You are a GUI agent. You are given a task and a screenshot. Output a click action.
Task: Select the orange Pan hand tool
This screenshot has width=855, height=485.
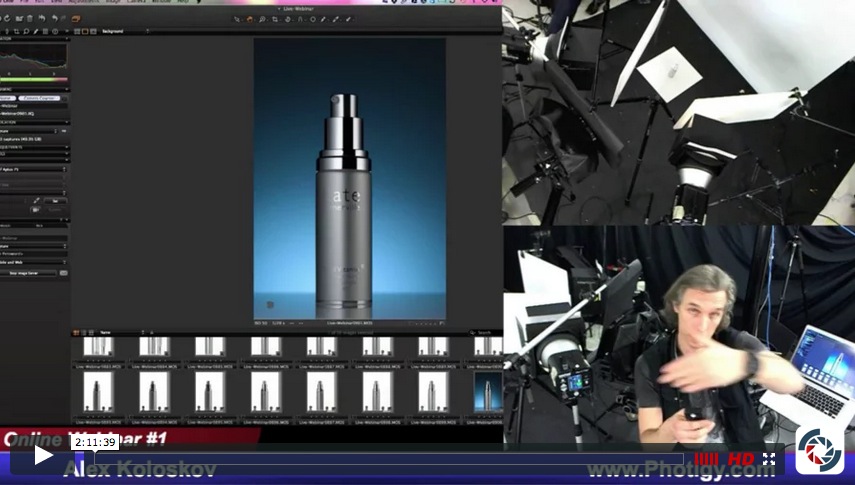tap(250, 19)
